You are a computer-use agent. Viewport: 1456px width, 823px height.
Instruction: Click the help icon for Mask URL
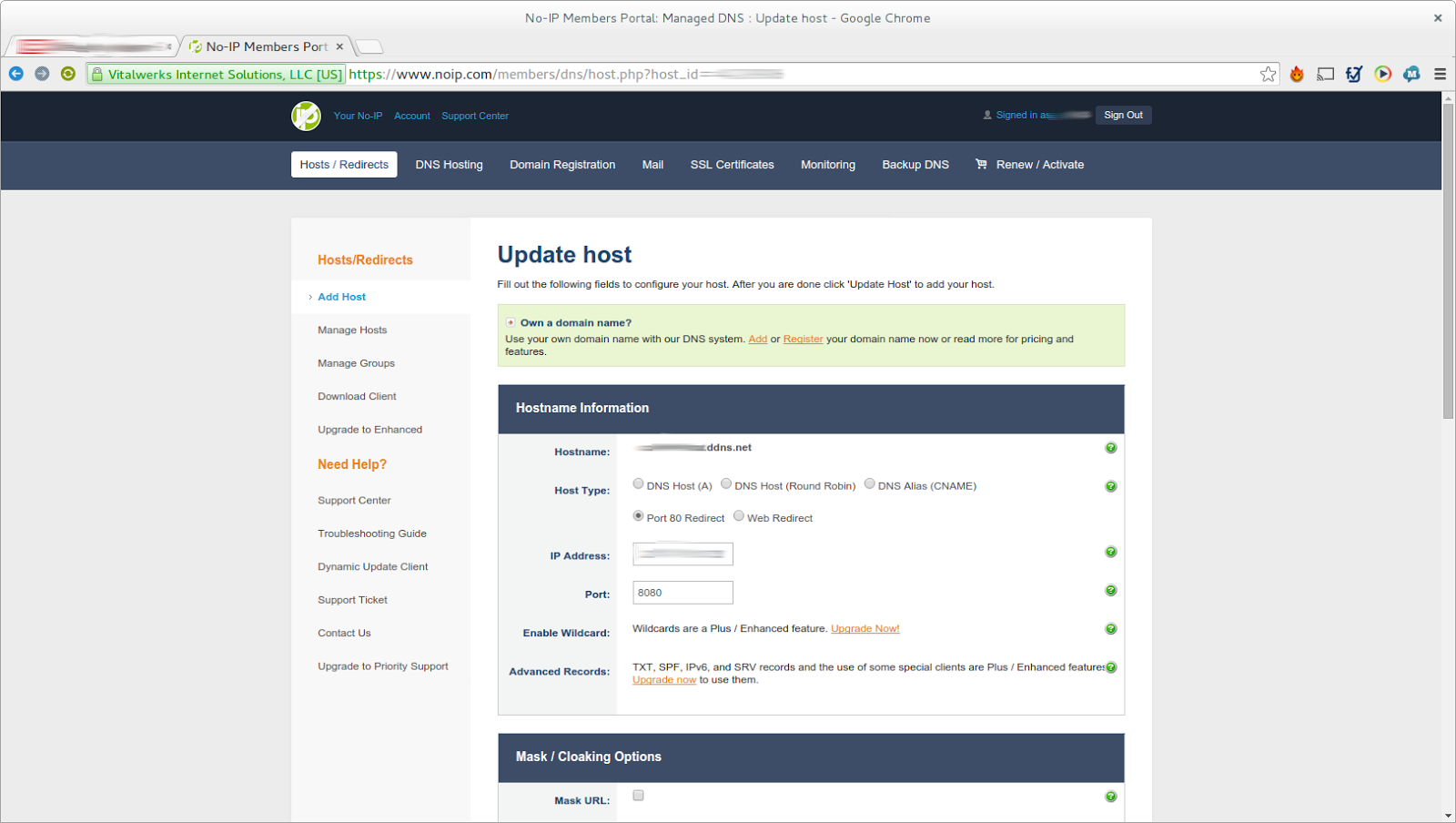point(1111,797)
